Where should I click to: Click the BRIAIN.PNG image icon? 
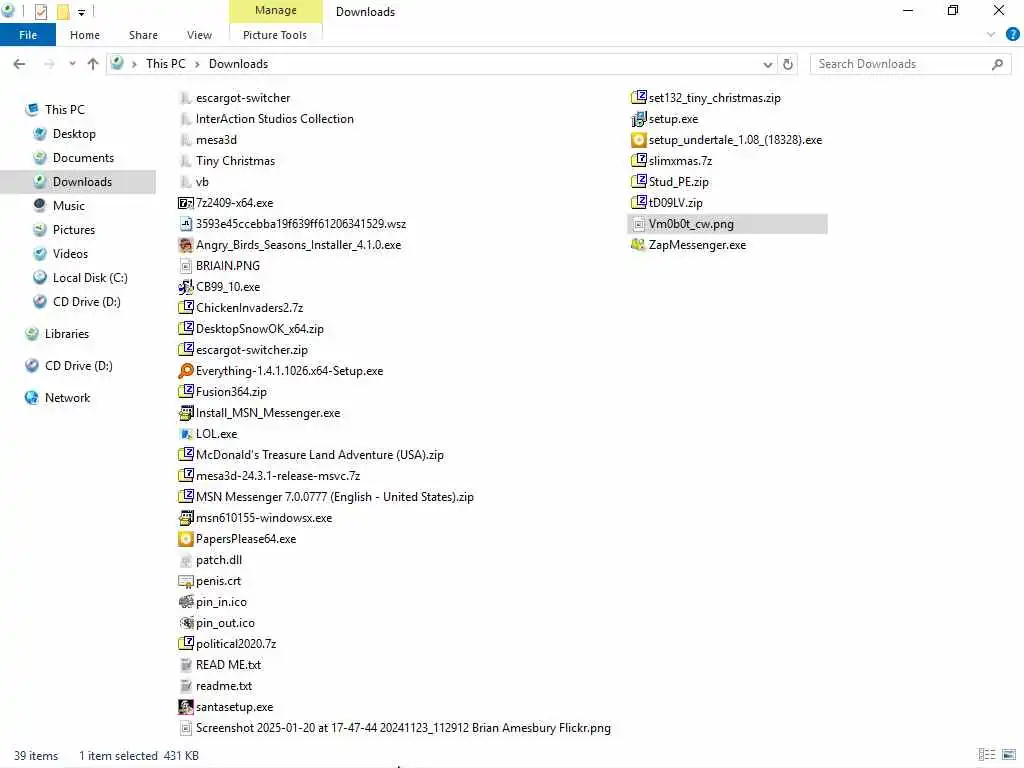tap(185, 266)
